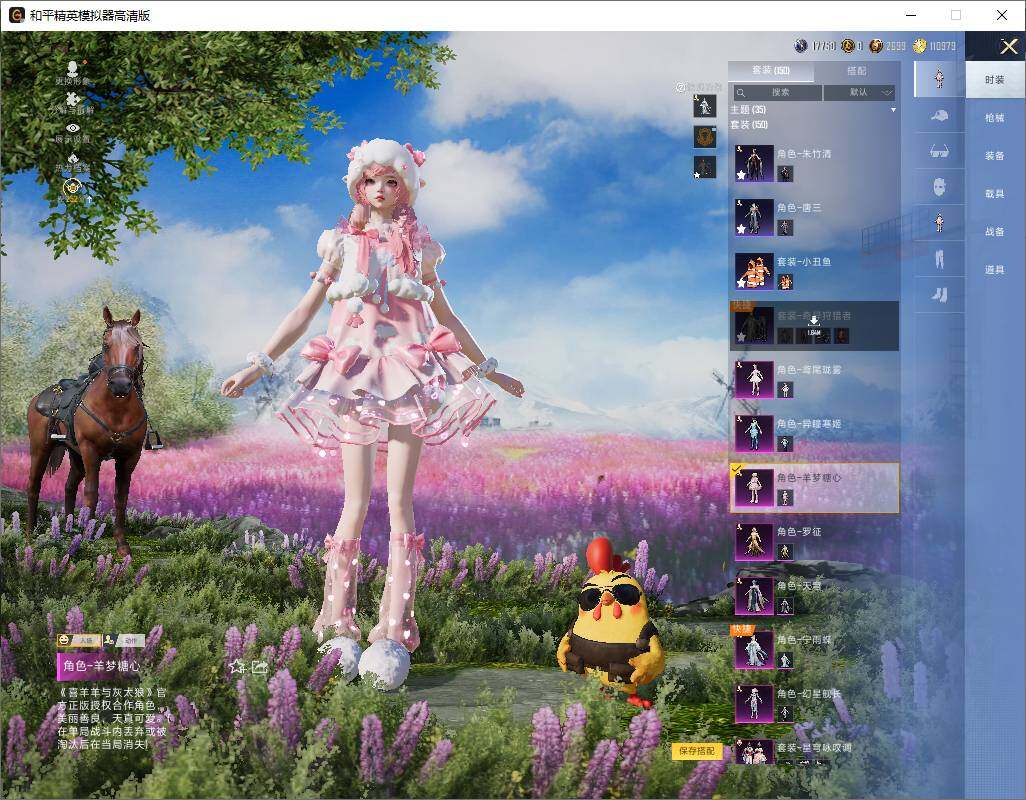Click the 保存搭配 save outfit button
Screen dimensions: 1026x800
click(x=696, y=751)
